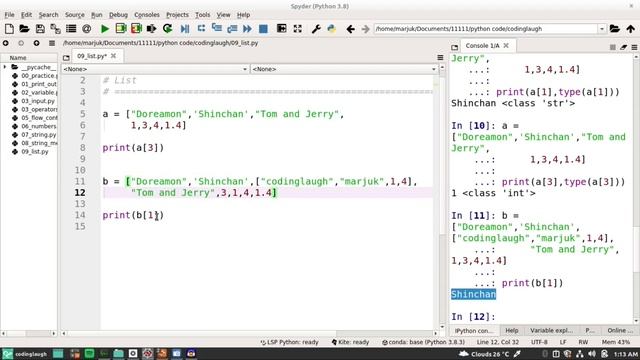
Task: Clear console with eraser icon
Action: tap(623, 47)
